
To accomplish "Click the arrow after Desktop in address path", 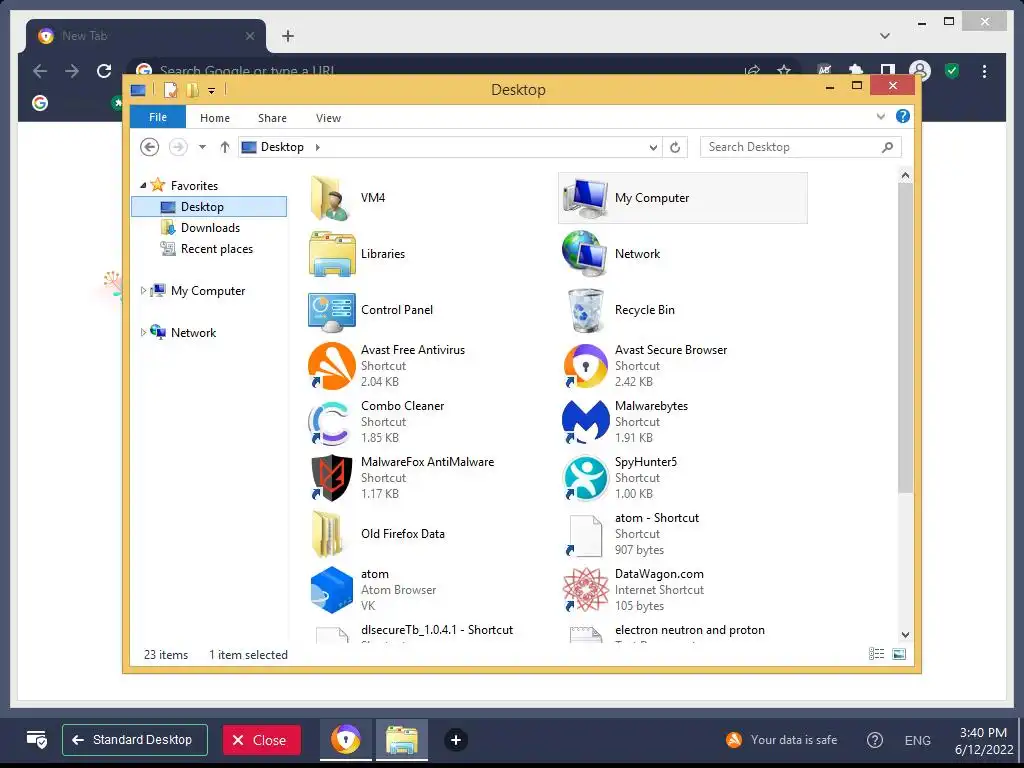I will point(318,148).
